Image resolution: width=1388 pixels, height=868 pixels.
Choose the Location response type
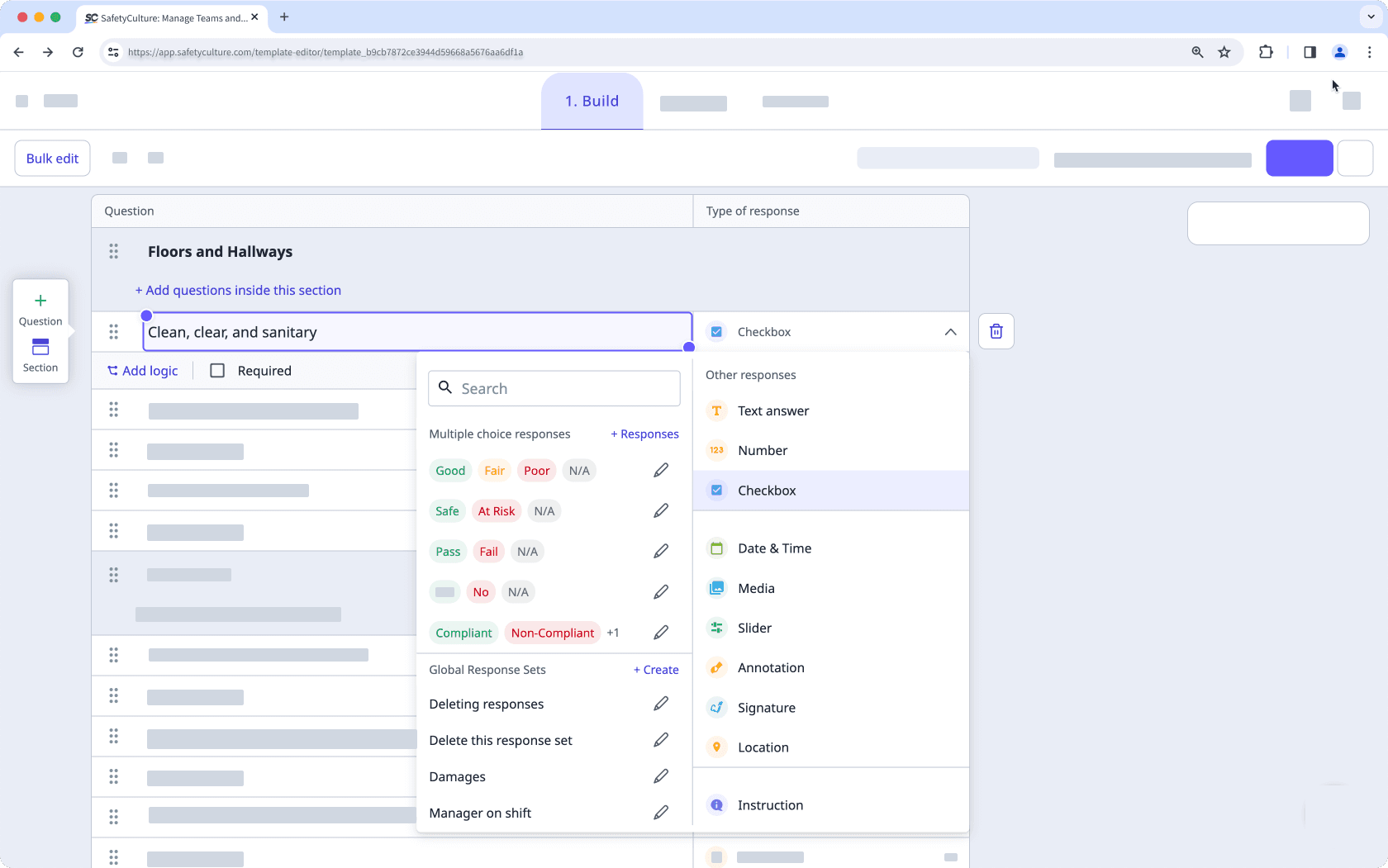pos(763,747)
